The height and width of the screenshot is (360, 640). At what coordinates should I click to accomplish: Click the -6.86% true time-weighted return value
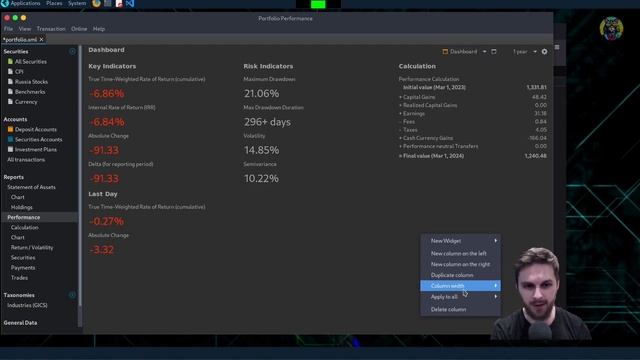pos(107,93)
